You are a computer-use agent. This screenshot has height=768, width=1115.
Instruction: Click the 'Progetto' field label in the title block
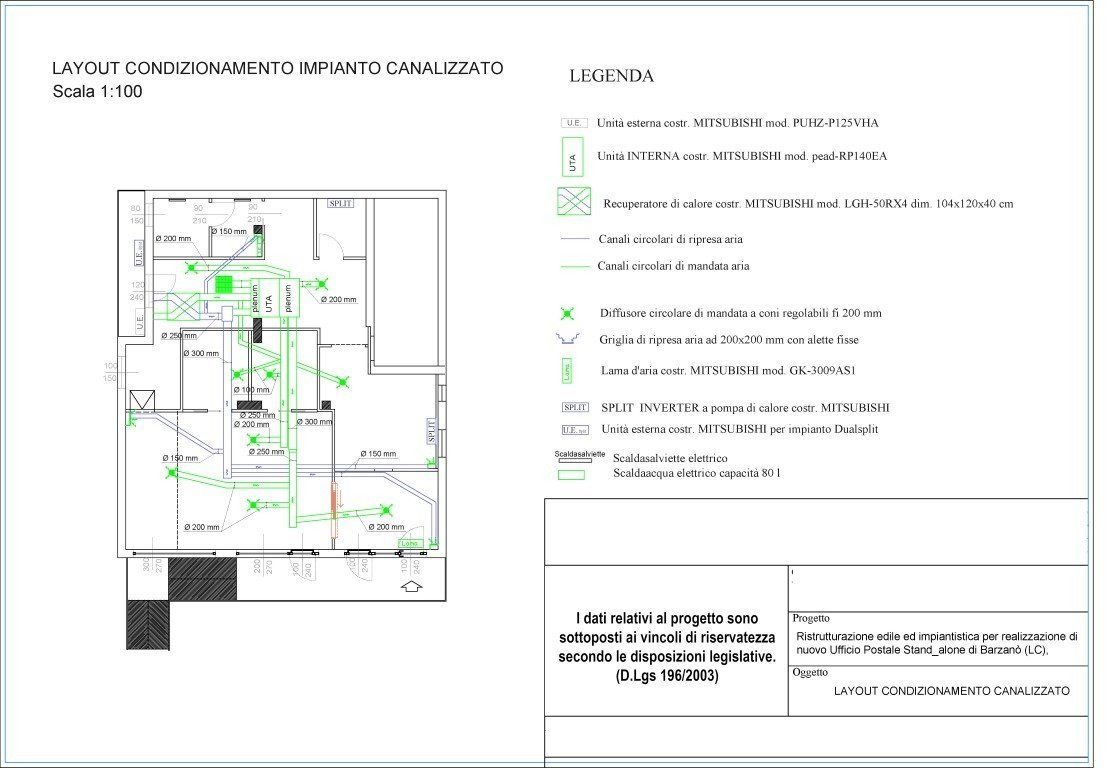[811, 619]
